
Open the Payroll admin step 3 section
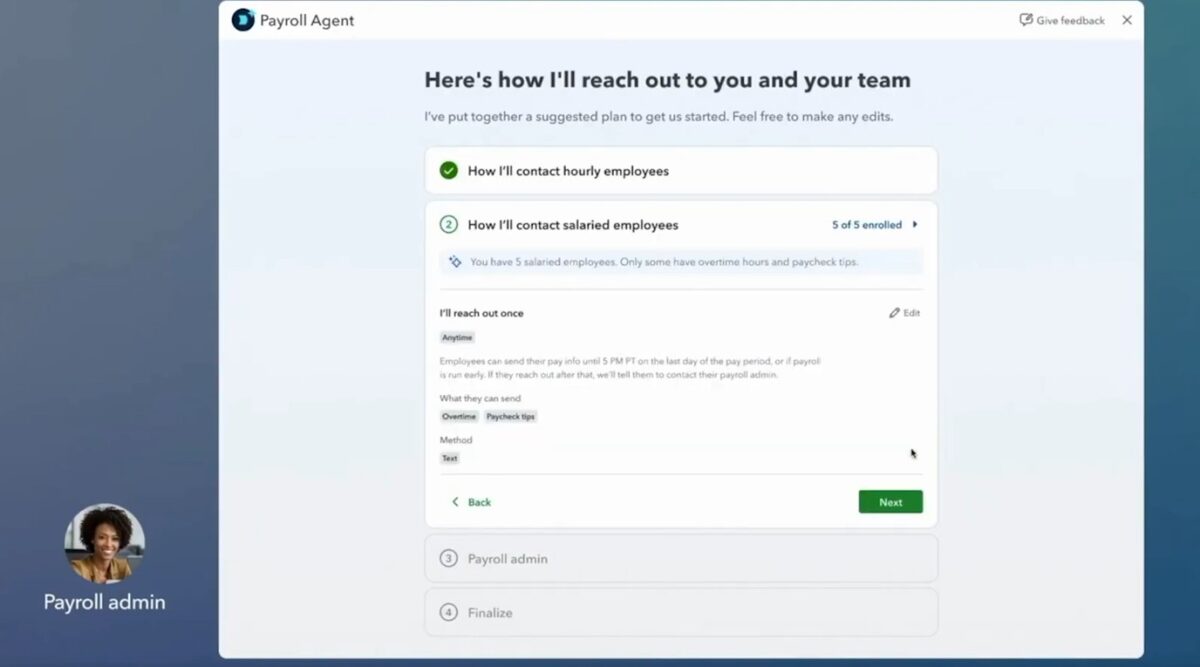[681, 558]
